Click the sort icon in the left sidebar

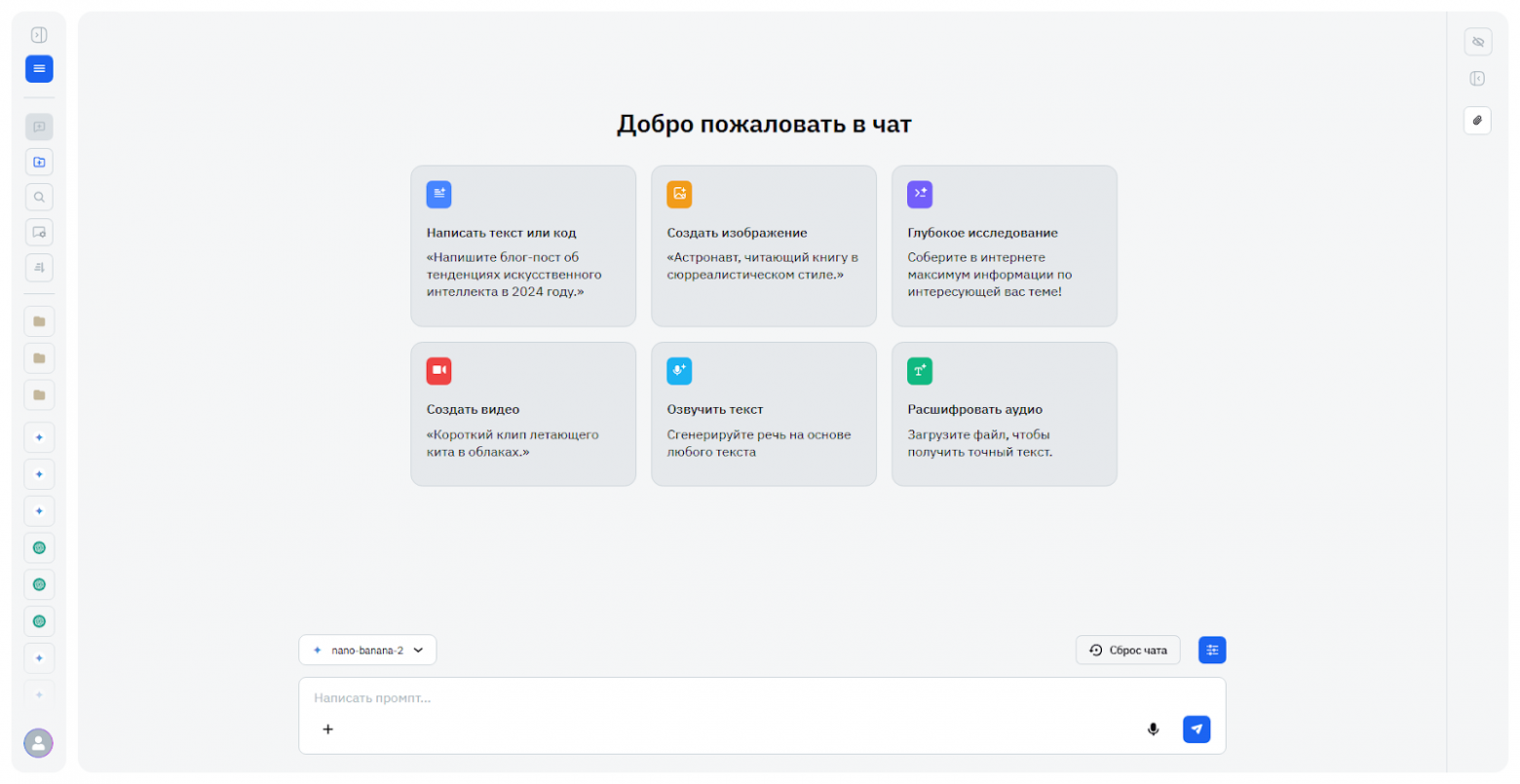(x=39, y=267)
